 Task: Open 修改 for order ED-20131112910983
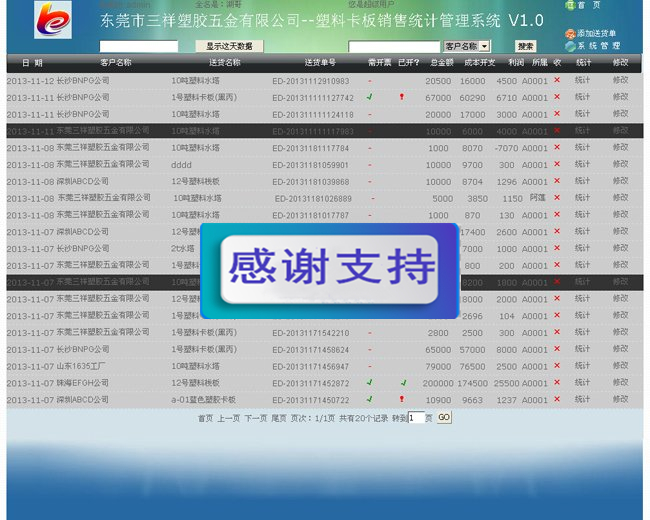pos(621,80)
